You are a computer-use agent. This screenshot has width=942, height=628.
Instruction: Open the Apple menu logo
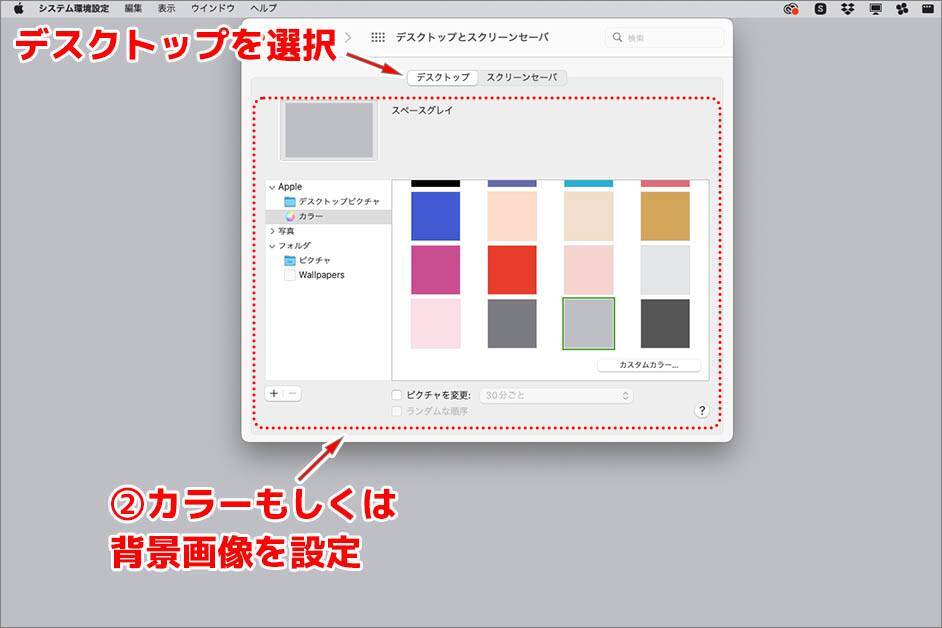coord(18,8)
